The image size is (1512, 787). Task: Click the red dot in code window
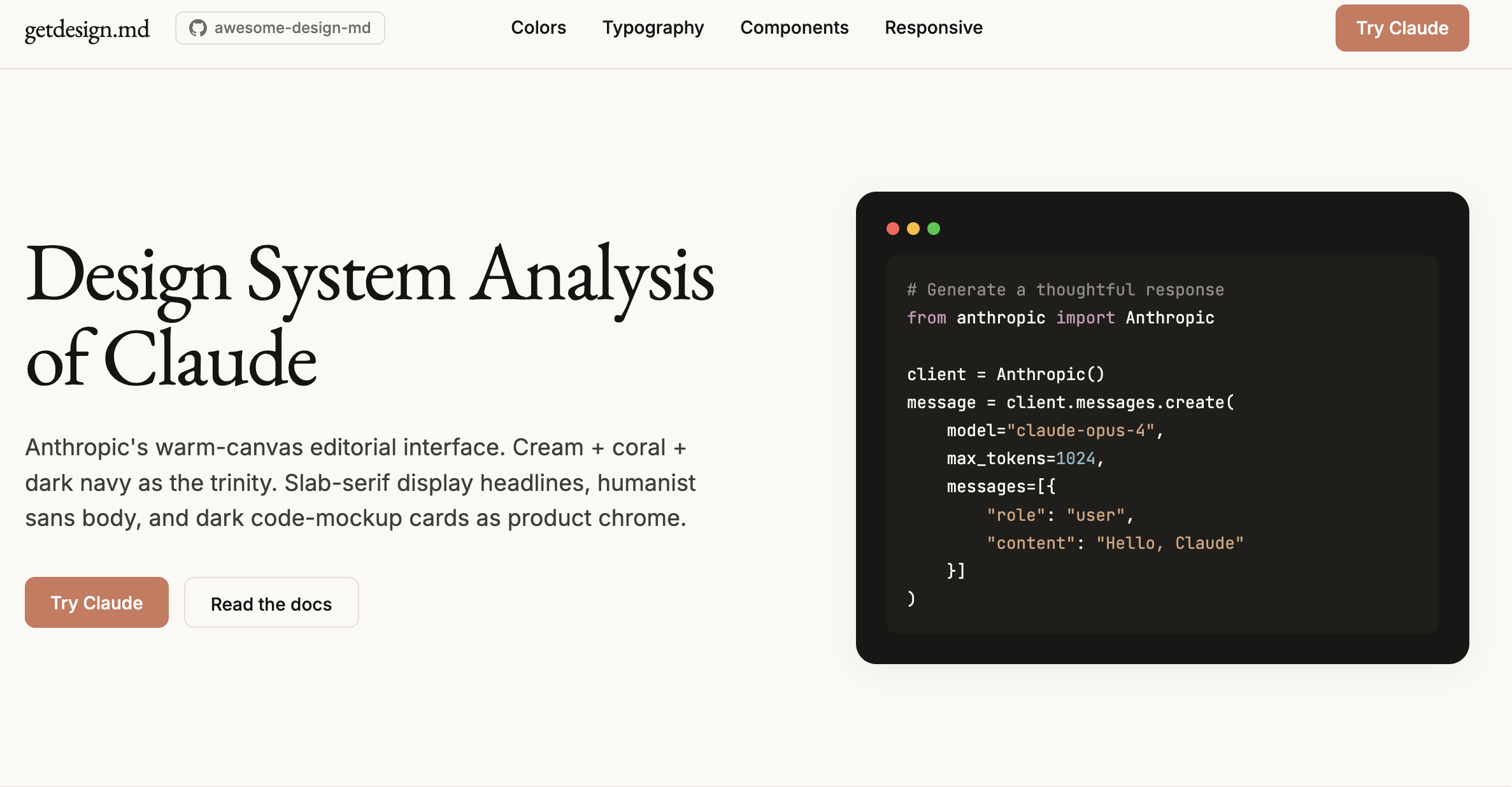(x=893, y=229)
